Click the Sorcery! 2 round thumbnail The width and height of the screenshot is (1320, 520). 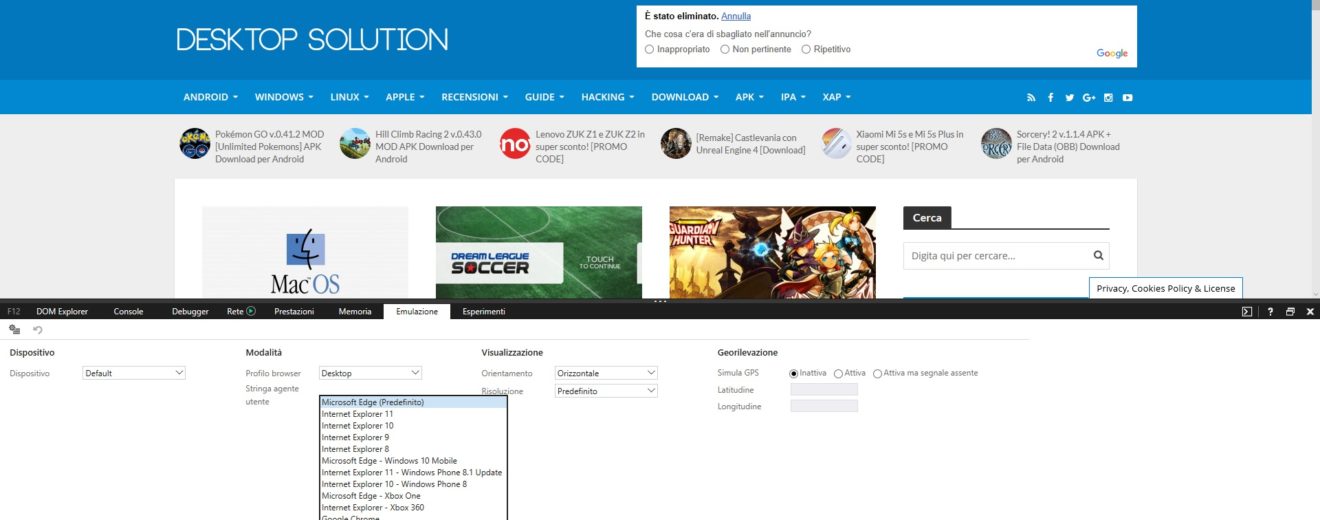[x=996, y=143]
